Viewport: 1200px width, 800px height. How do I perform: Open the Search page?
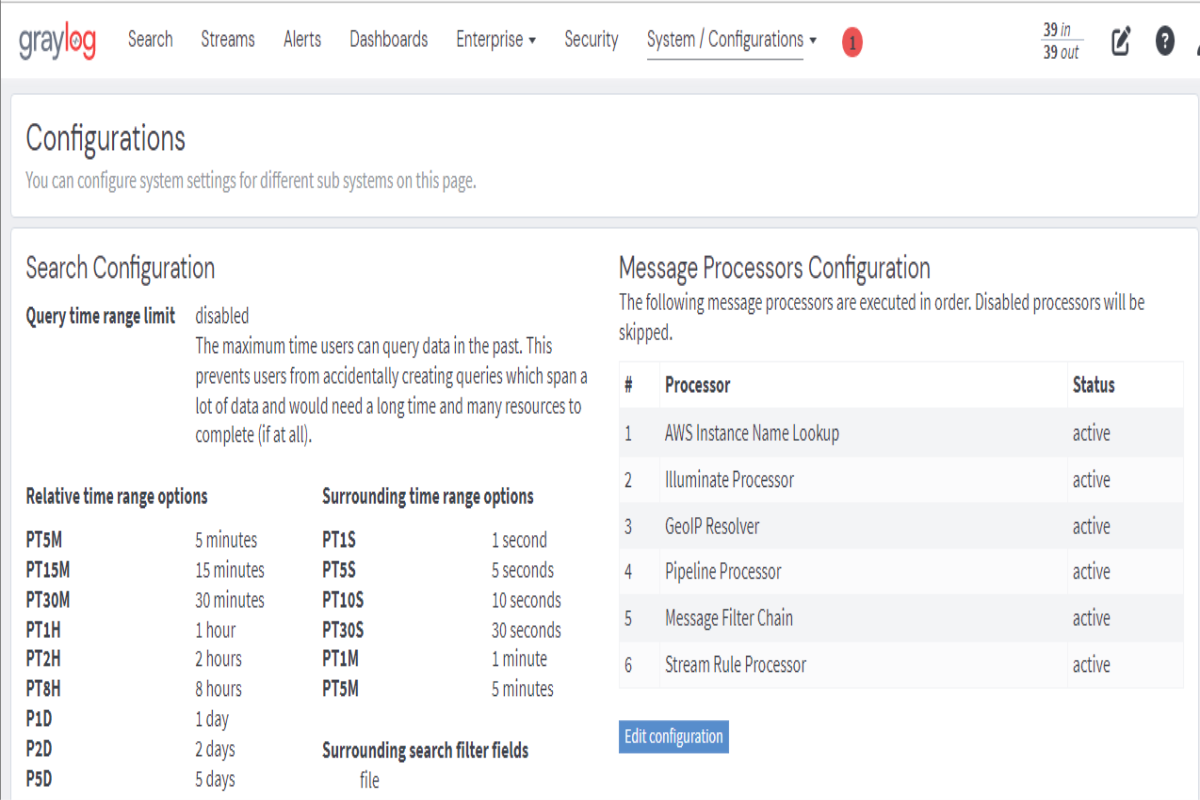[x=150, y=40]
